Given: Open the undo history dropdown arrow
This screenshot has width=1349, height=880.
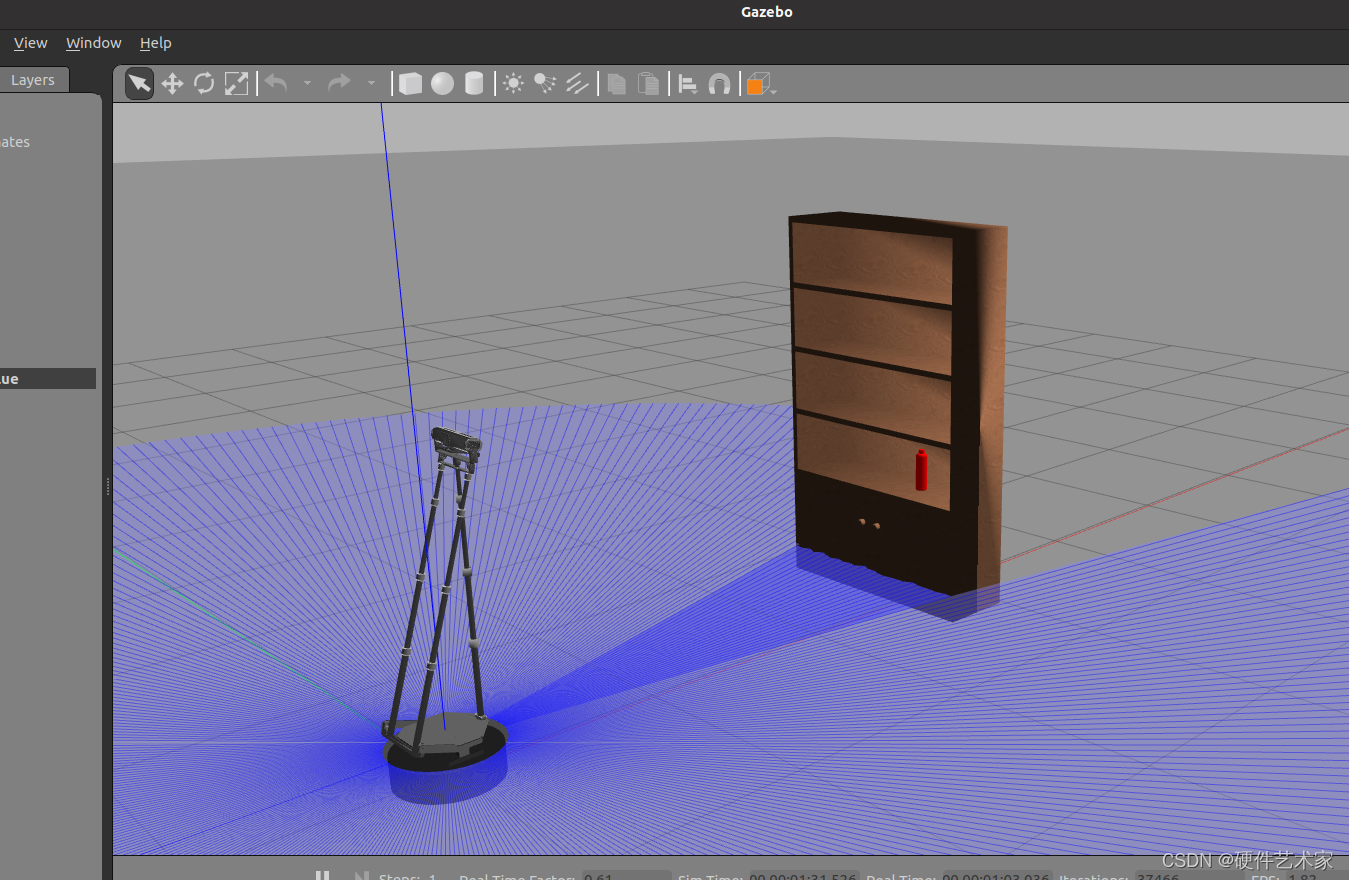Looking at the screenshot, I should click(x=307, y=83).
